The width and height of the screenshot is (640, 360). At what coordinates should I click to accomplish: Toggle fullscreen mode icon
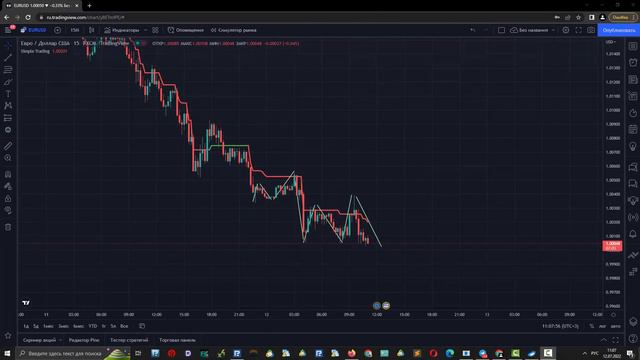(578, 30)
